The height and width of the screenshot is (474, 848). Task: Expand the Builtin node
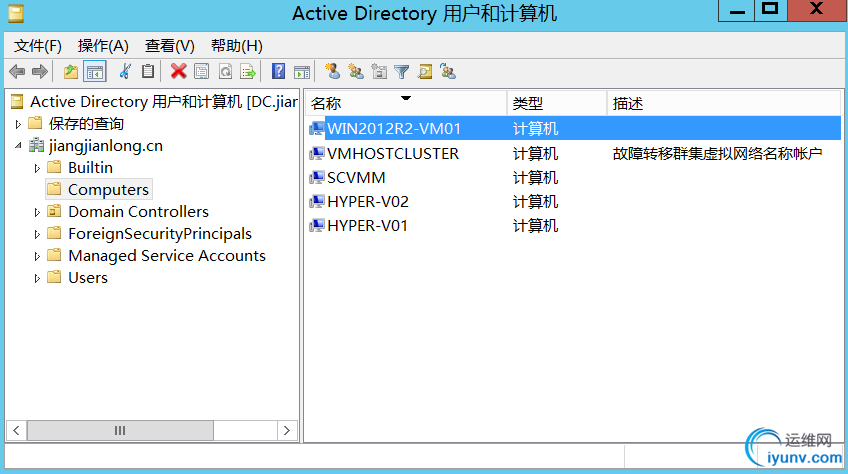pyautogui.click(x=37, y=168)
